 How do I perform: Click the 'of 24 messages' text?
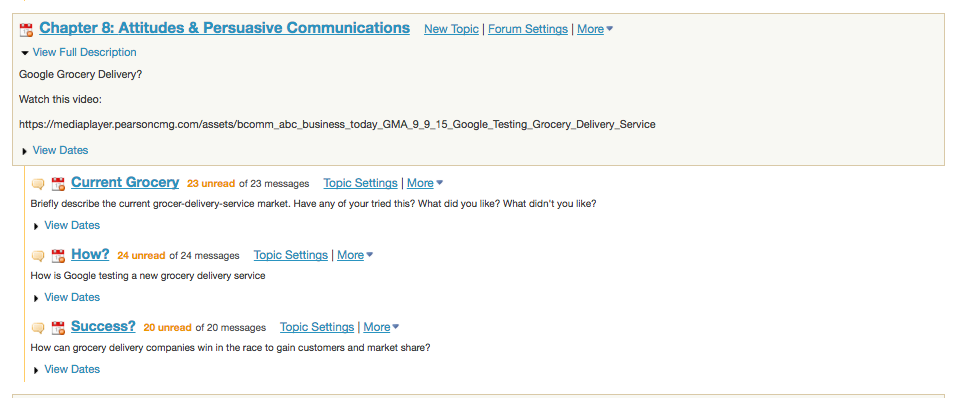tap(204, 256)
